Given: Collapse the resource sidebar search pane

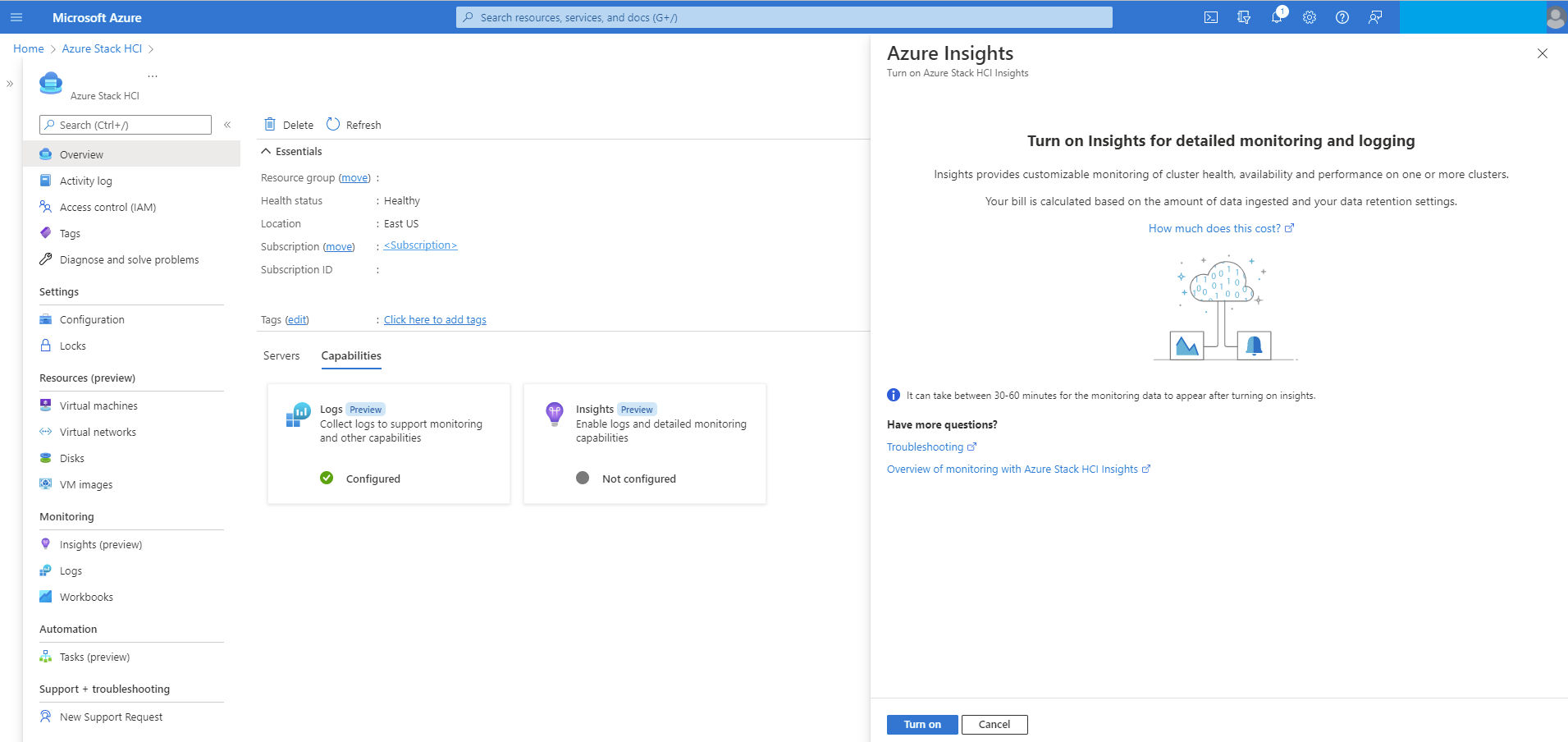Looking at the screenshot, I should click(227, 125).
